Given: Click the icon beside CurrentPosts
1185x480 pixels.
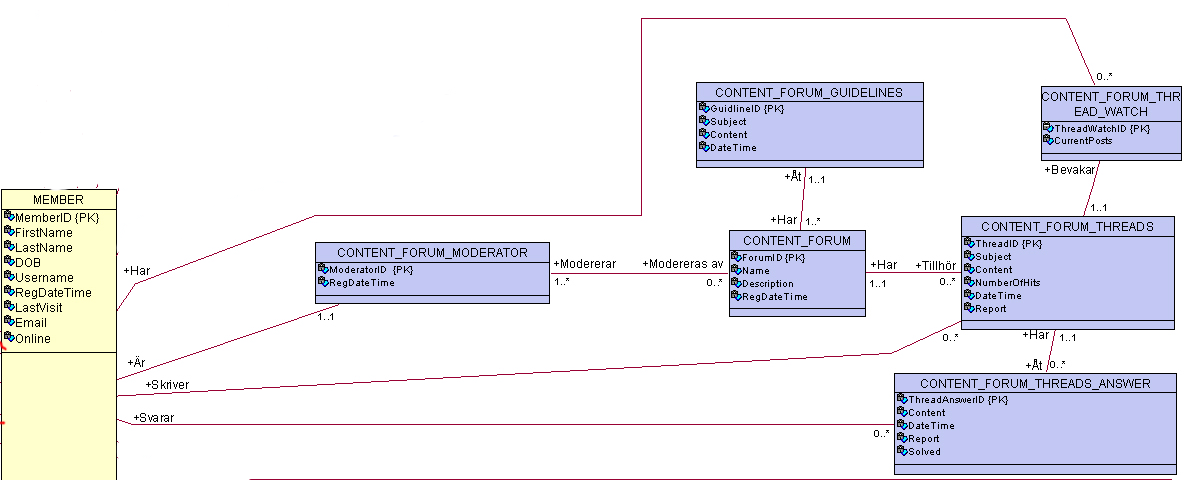Looking at the screenshot, I should pyautogui.click(x=1048, y=140).
